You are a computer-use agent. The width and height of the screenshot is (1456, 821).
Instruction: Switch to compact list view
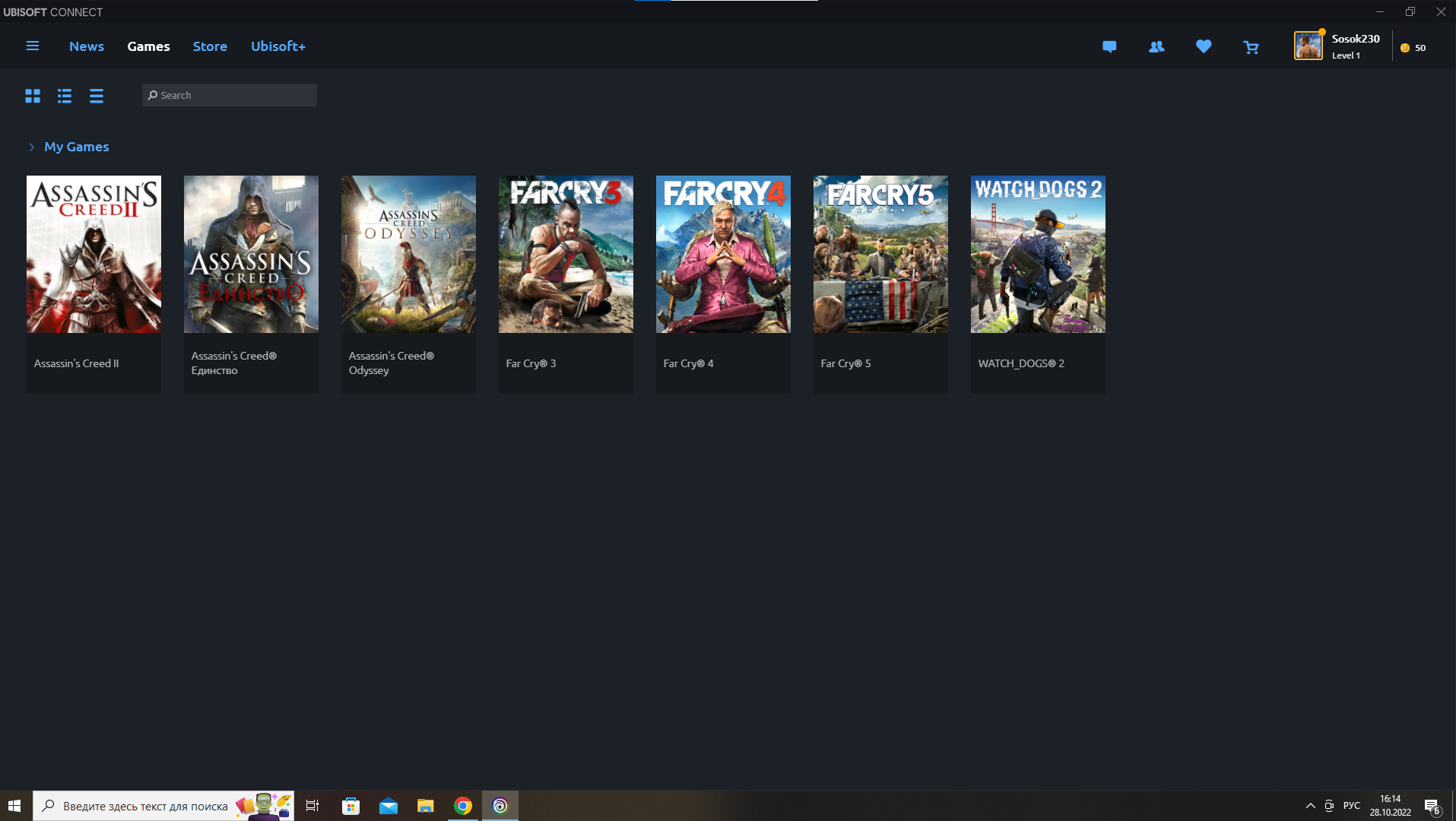97,96
